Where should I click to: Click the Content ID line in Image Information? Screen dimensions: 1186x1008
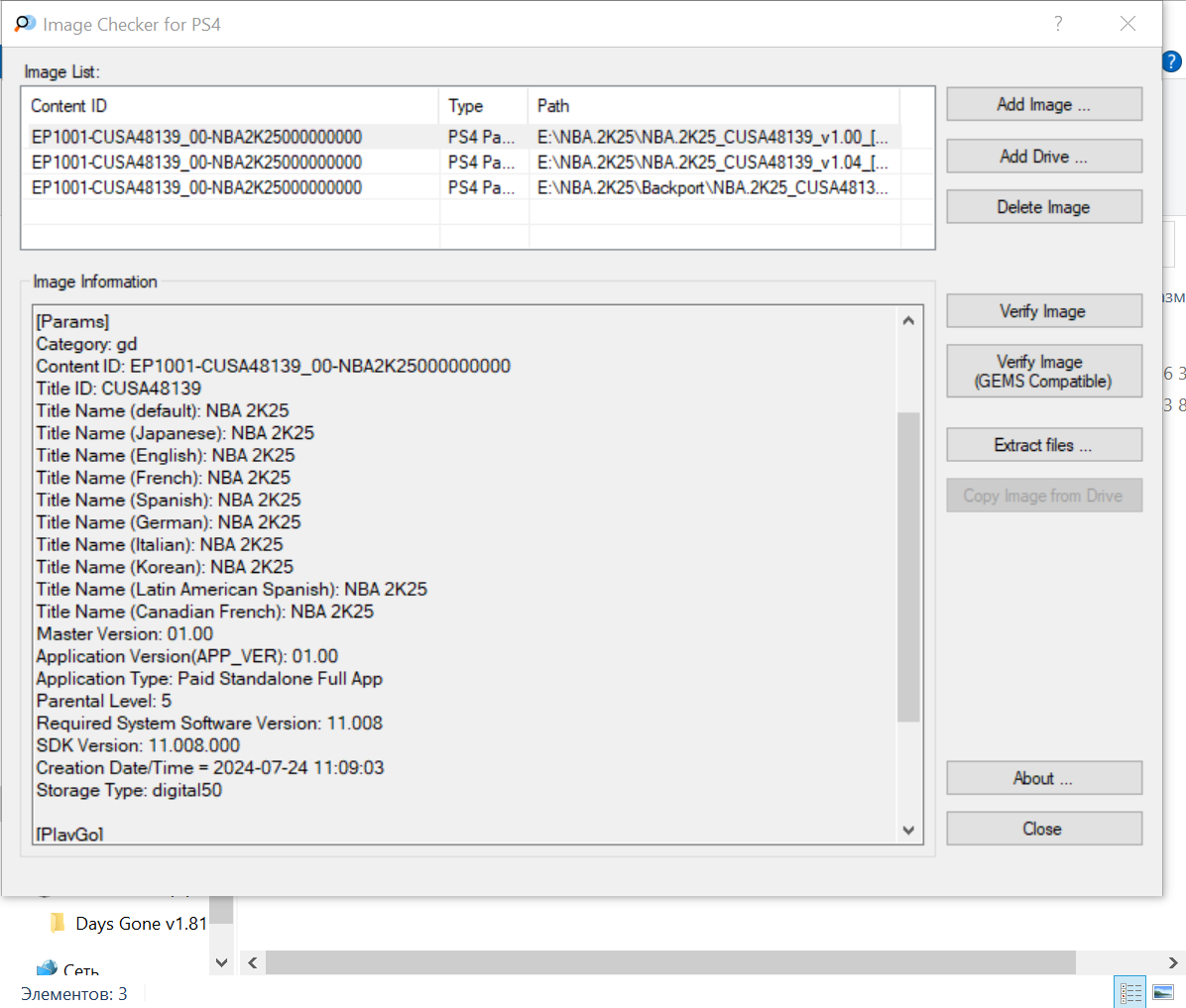click(274, 366)
